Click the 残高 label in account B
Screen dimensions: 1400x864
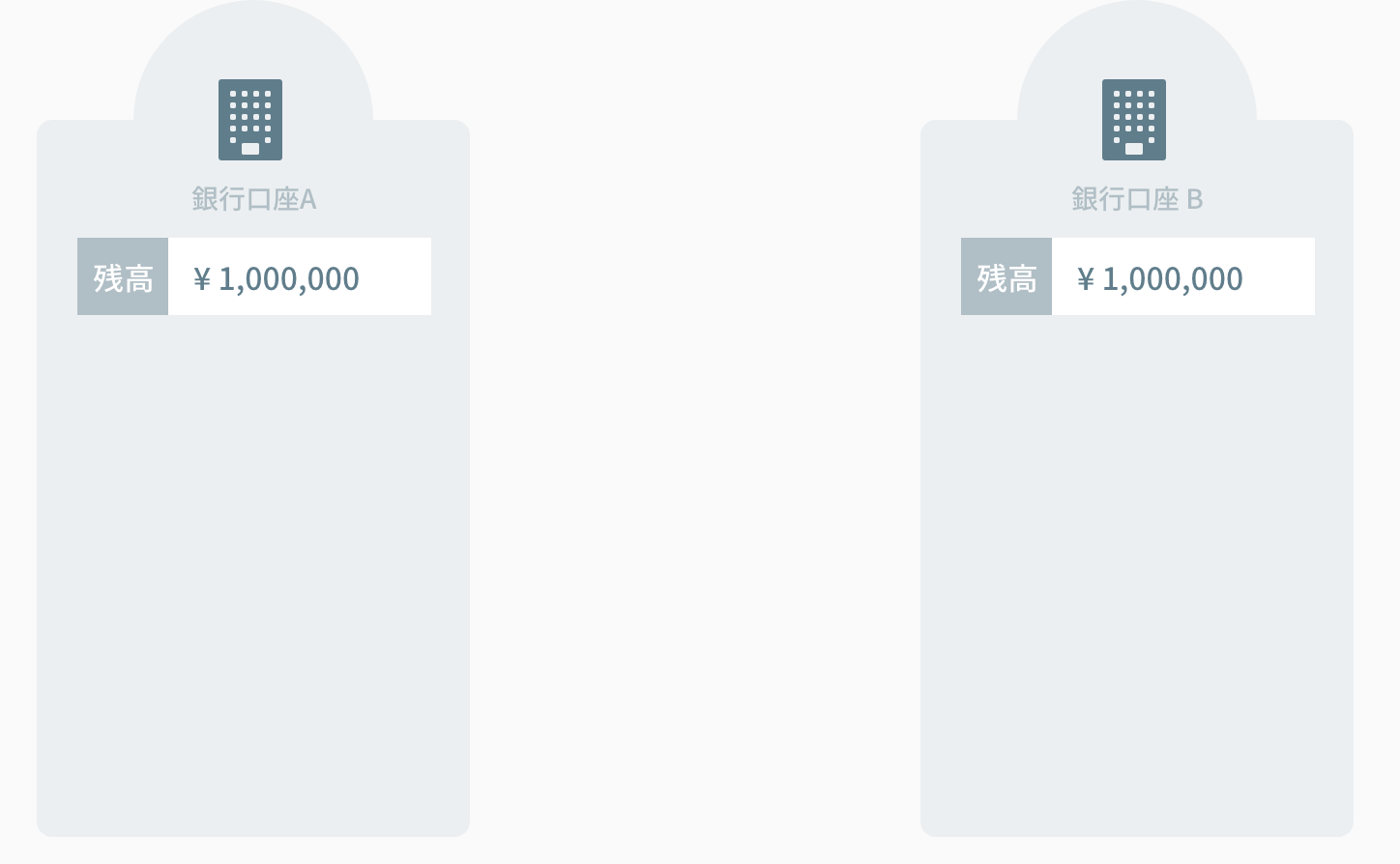(x=1006, y=277)
